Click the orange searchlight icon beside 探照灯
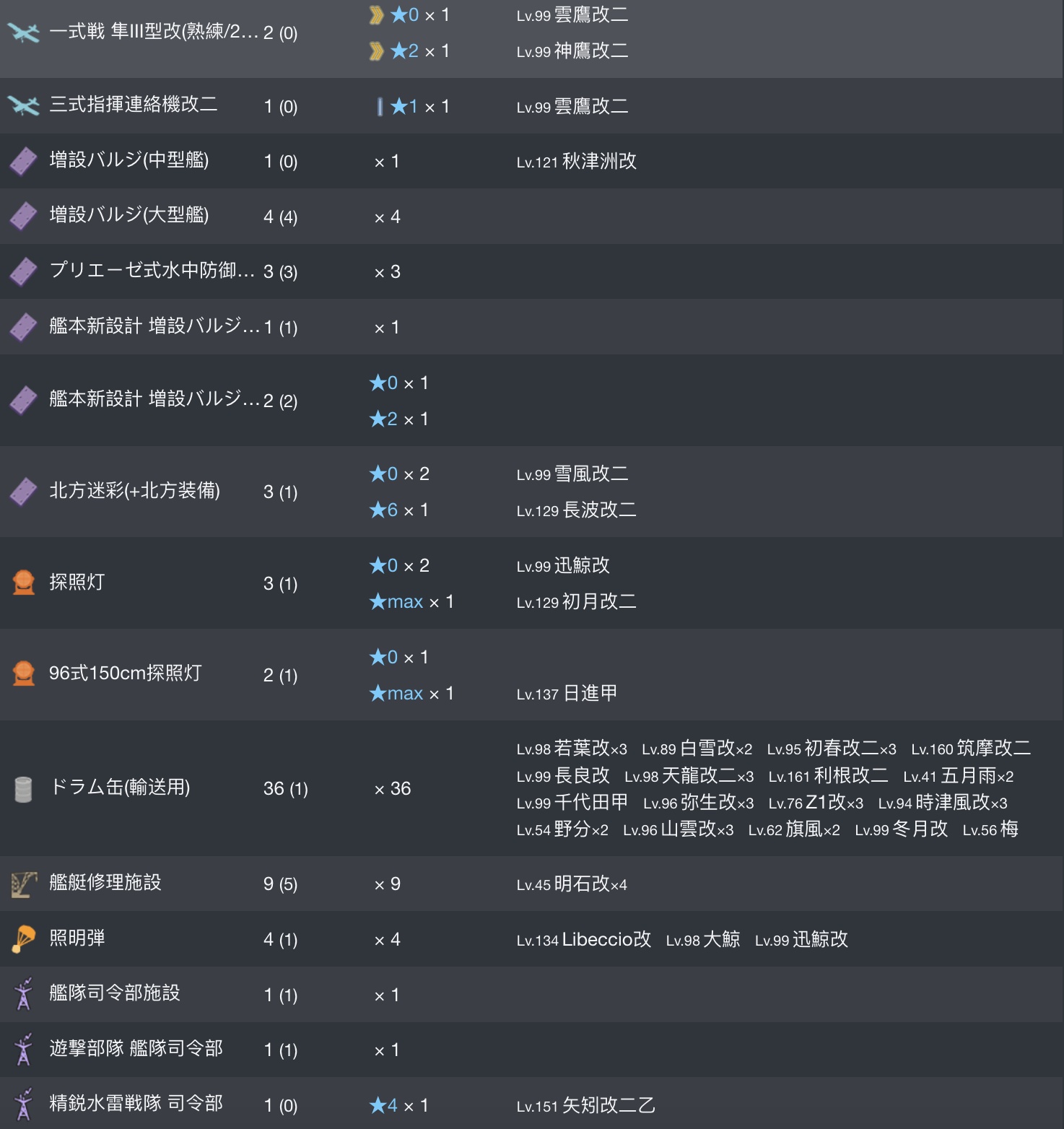The height and width of the screenshot is (1129, 1064). click(24, 583)
